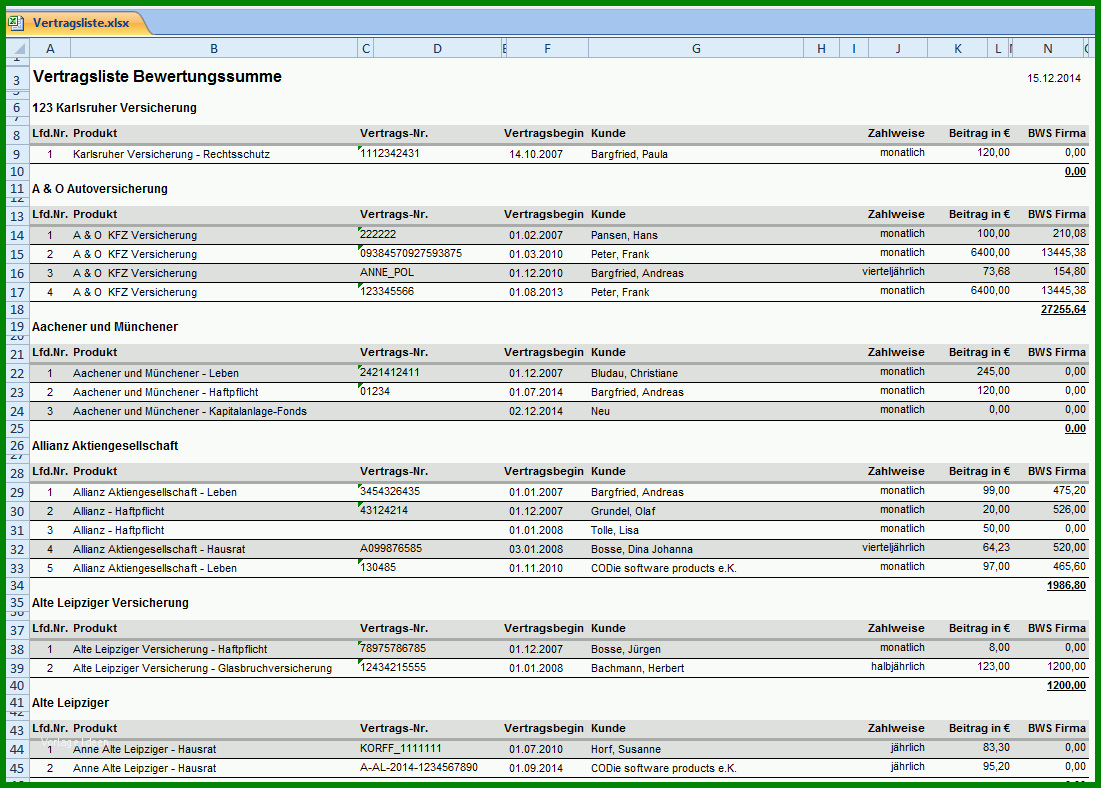Click customer 'Grundel, Olaf'
The image size is (1101, 788).
(623, 511)
